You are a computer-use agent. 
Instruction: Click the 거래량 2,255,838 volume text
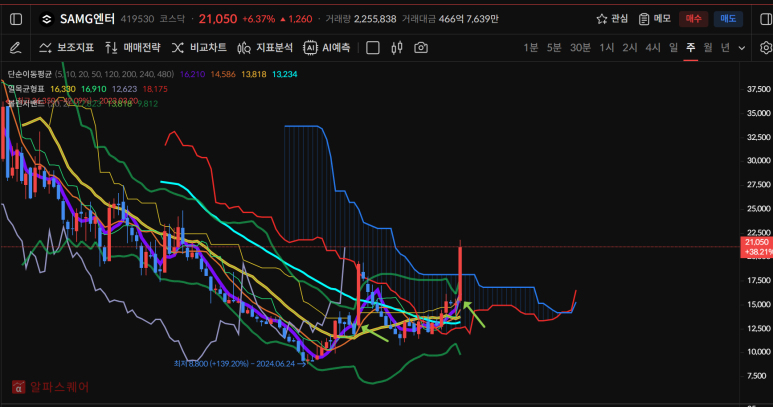pos(361,19)
